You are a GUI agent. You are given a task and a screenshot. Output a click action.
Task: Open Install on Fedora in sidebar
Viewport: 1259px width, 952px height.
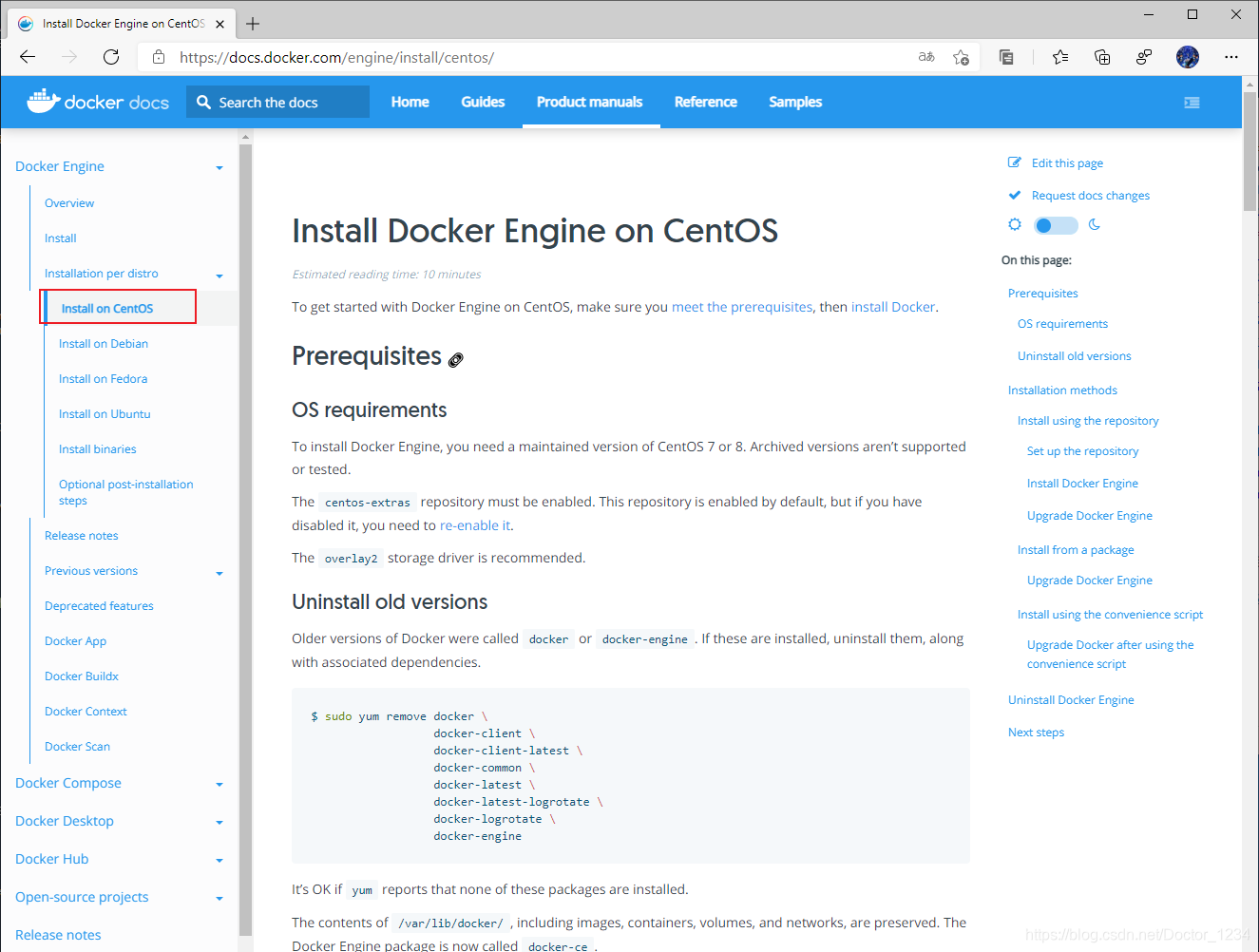103,379
